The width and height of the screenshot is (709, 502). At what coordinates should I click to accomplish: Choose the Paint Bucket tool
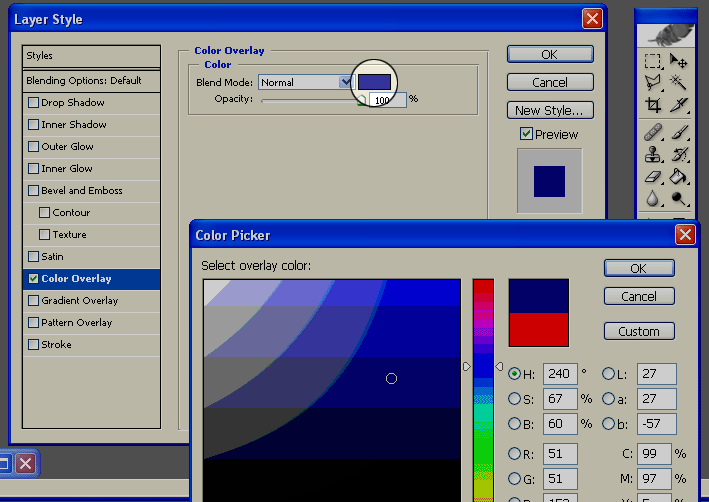[680, 177]
